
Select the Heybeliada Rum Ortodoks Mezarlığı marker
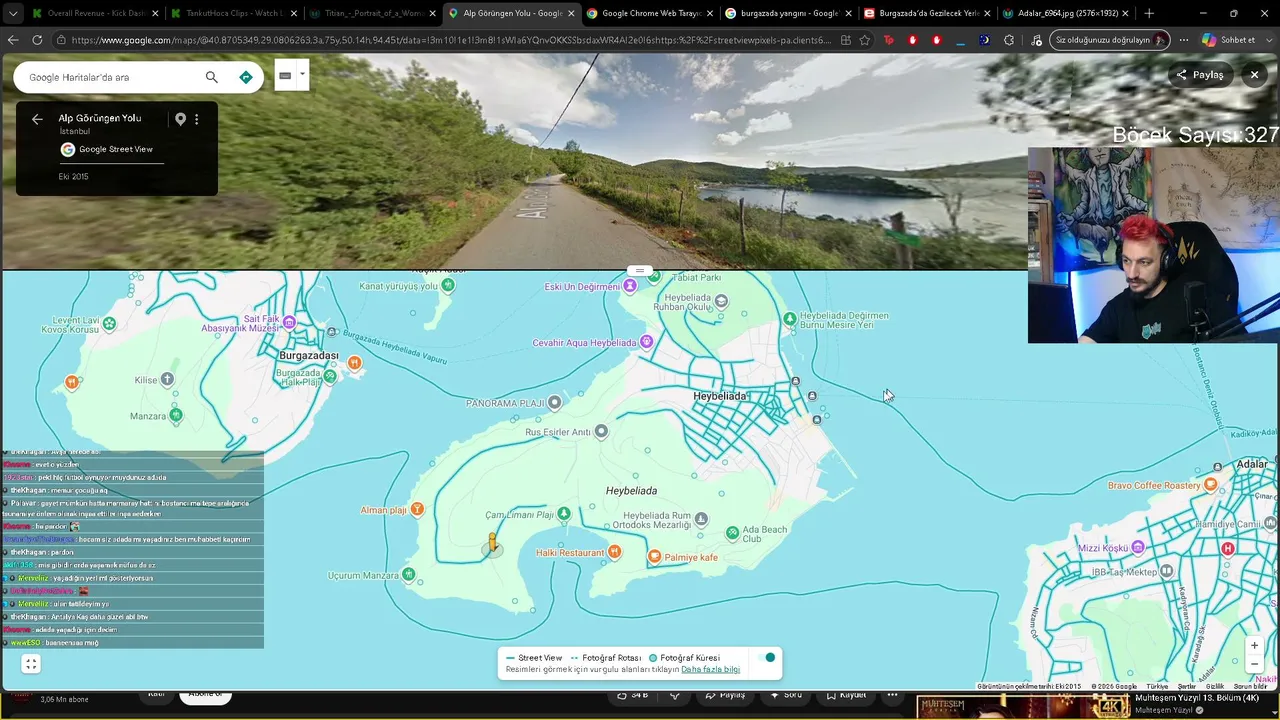coord(701,519)
